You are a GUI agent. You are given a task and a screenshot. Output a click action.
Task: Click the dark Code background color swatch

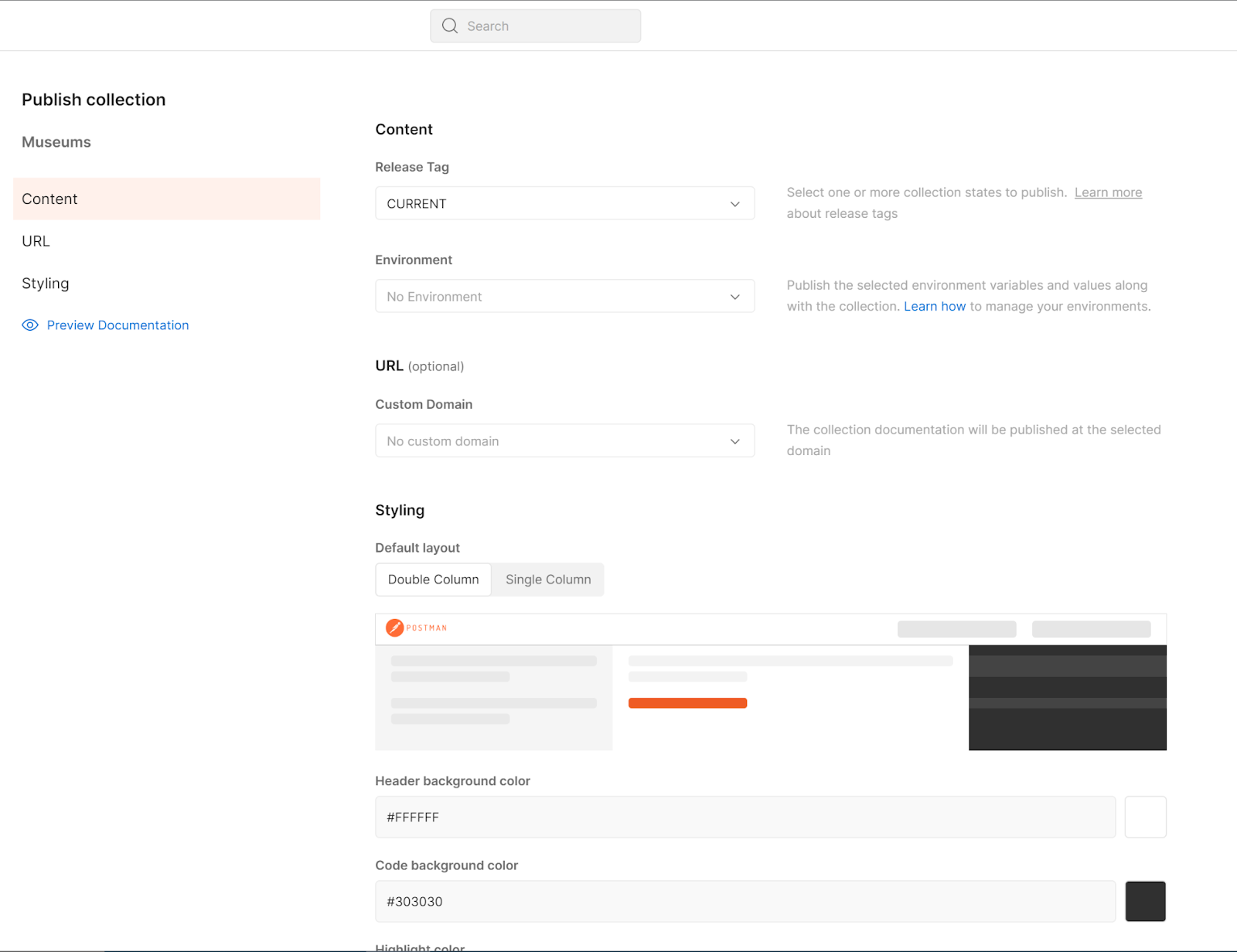pos(1145,901)
